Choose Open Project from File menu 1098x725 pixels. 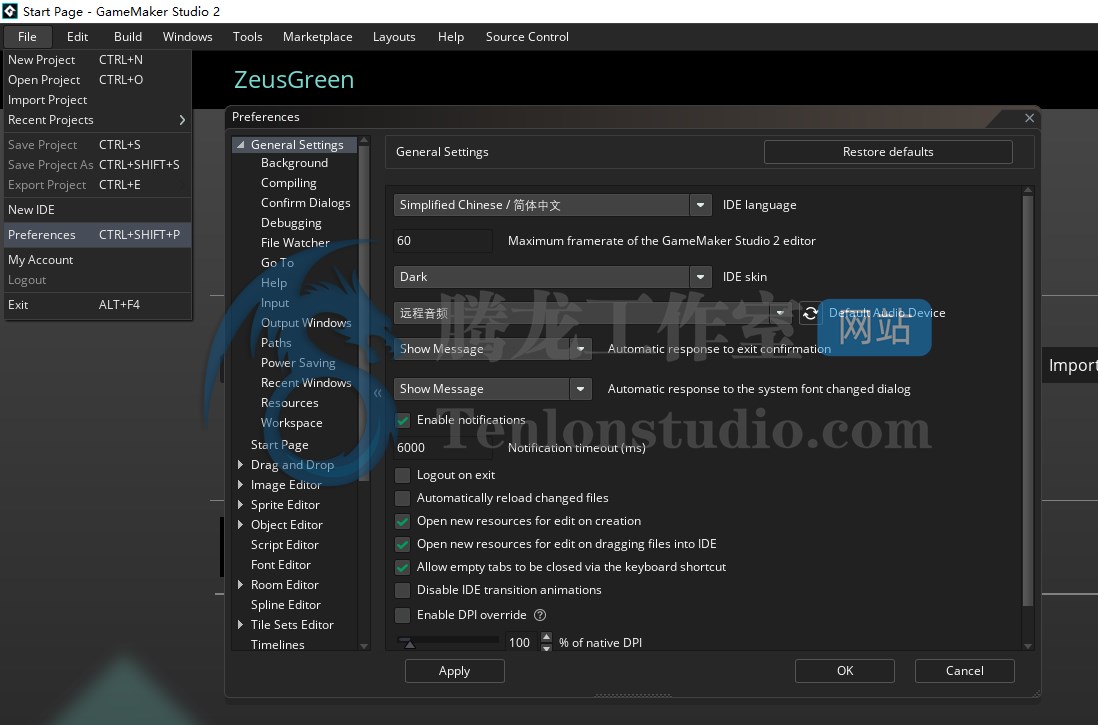pos(97,80)
